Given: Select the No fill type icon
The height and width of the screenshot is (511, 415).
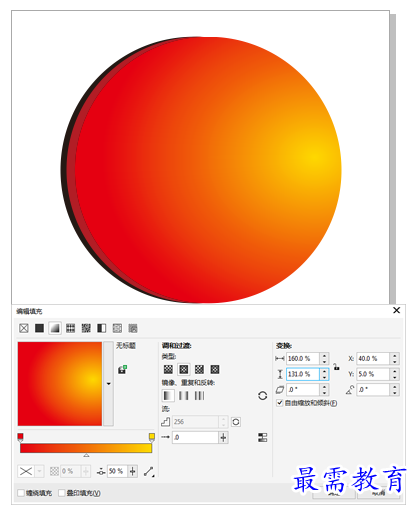Looking at the screenshot, I should click(x=24, y=328).
